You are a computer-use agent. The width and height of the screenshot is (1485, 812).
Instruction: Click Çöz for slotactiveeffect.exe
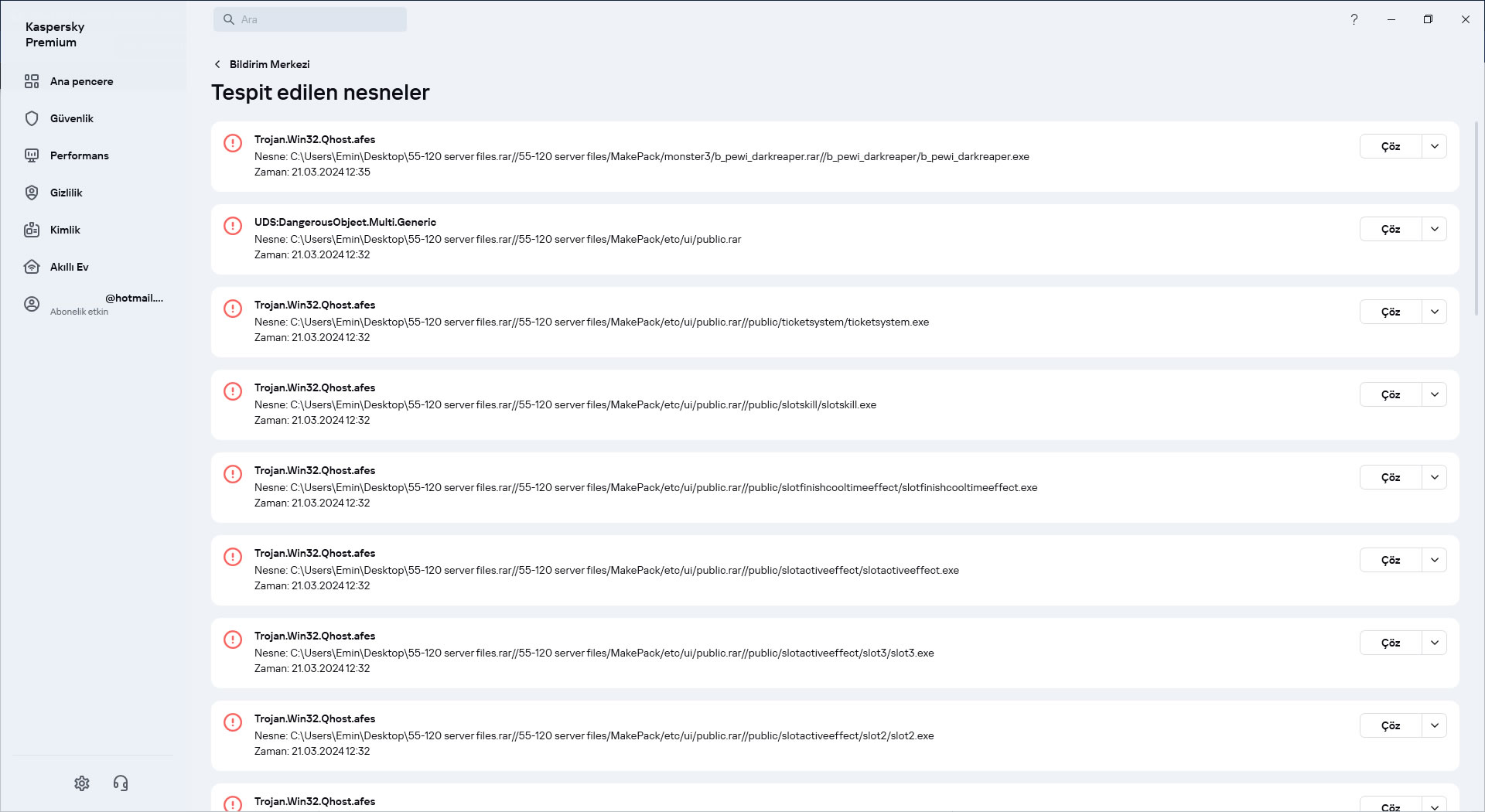pos(1391,560)
